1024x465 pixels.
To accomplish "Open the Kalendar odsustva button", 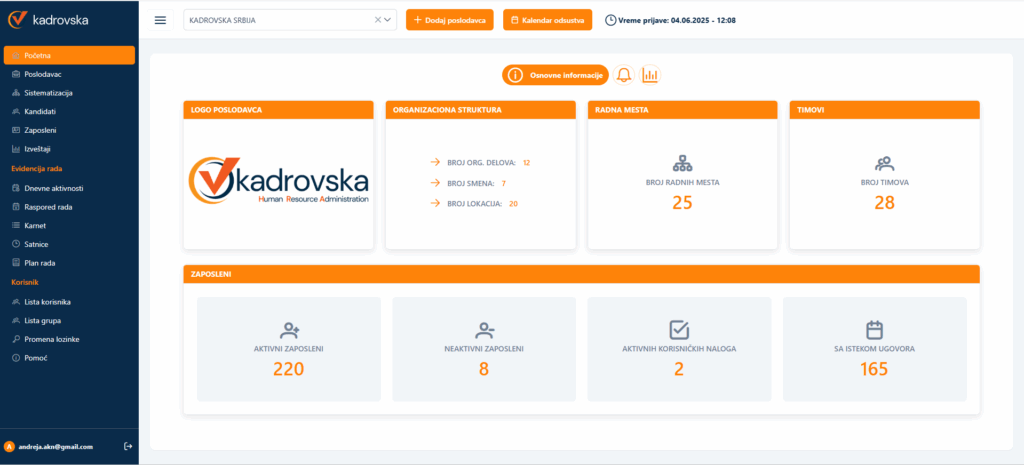I will point(547,20).
